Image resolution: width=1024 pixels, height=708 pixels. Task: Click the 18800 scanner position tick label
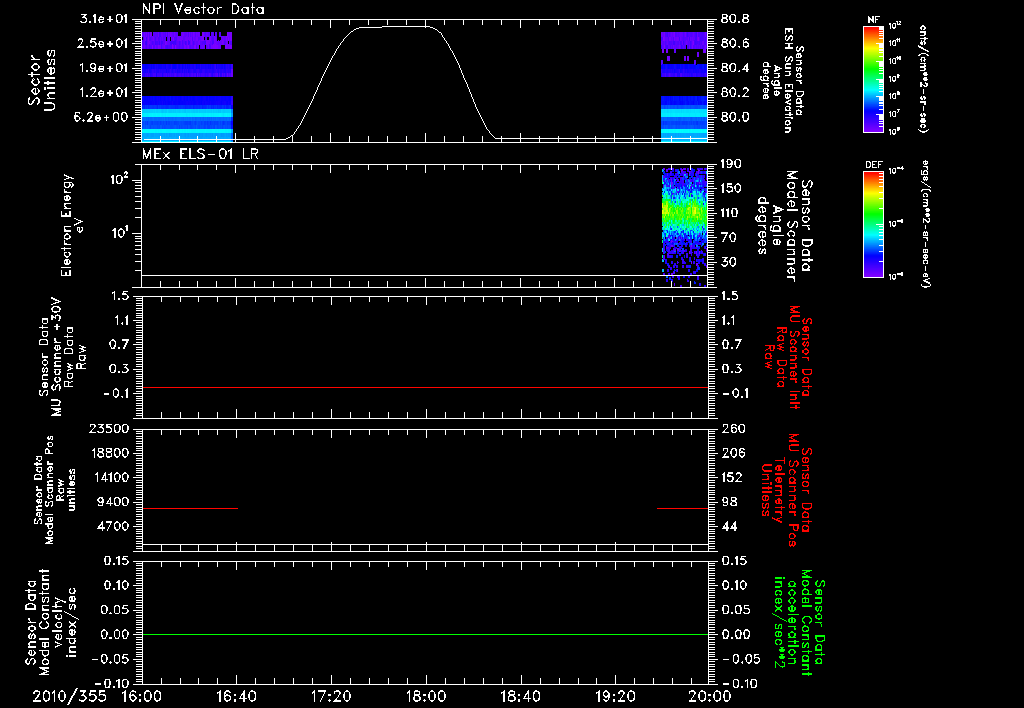pyautogui.click(x=109, y=453)
